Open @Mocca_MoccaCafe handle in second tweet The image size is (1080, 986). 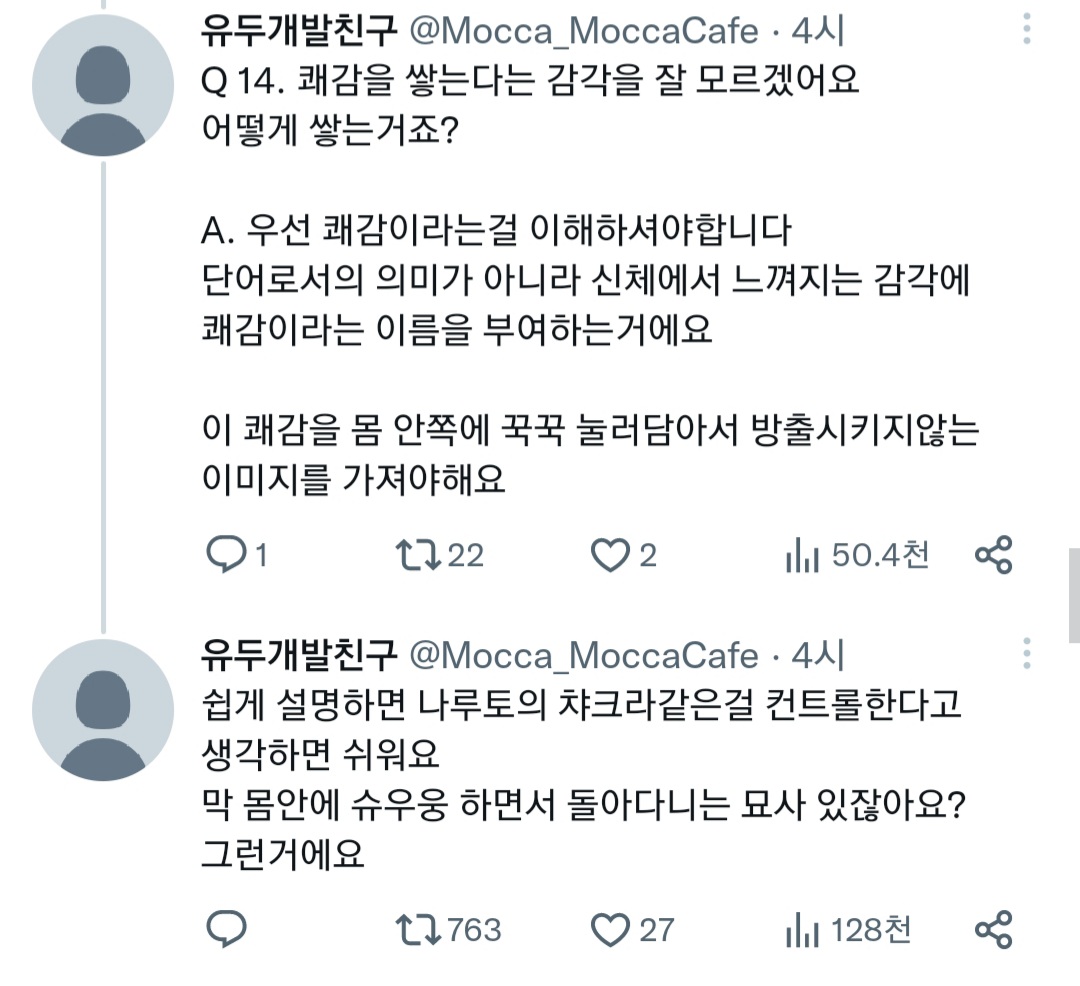(x=585, y=655)
